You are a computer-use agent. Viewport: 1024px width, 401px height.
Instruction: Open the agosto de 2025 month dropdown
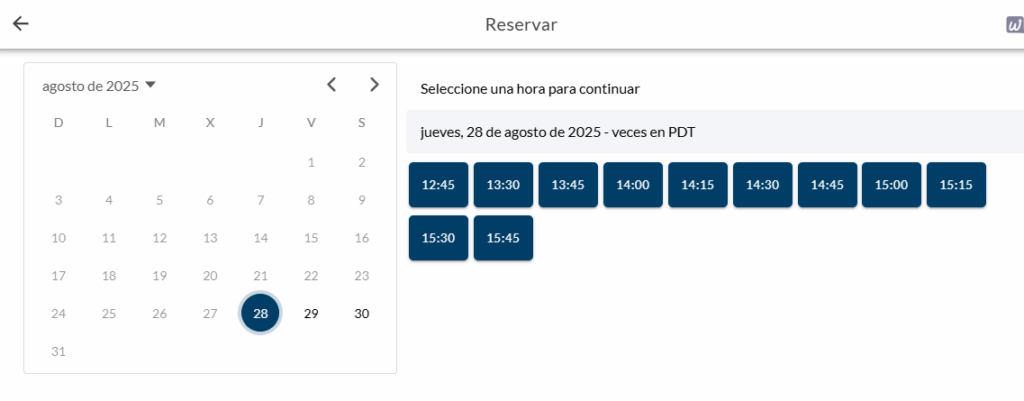99,86
